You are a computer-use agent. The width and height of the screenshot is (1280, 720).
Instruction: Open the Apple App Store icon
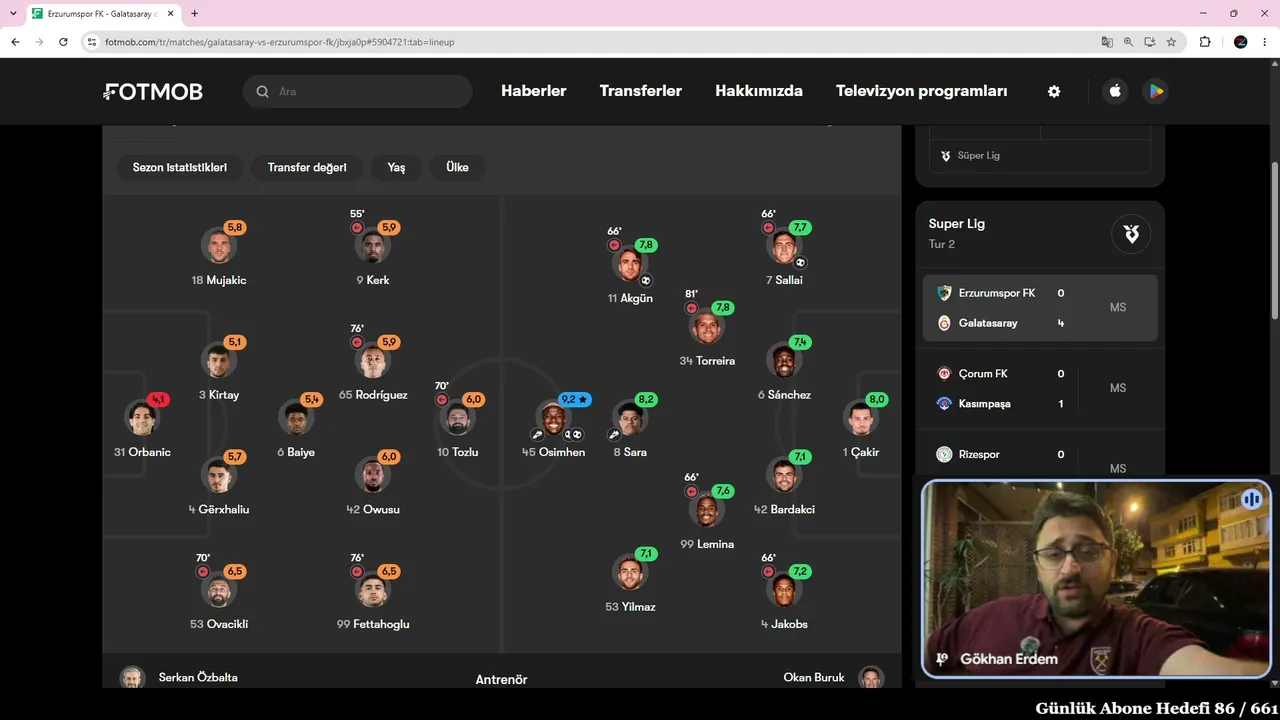(x=1115, y=91)
